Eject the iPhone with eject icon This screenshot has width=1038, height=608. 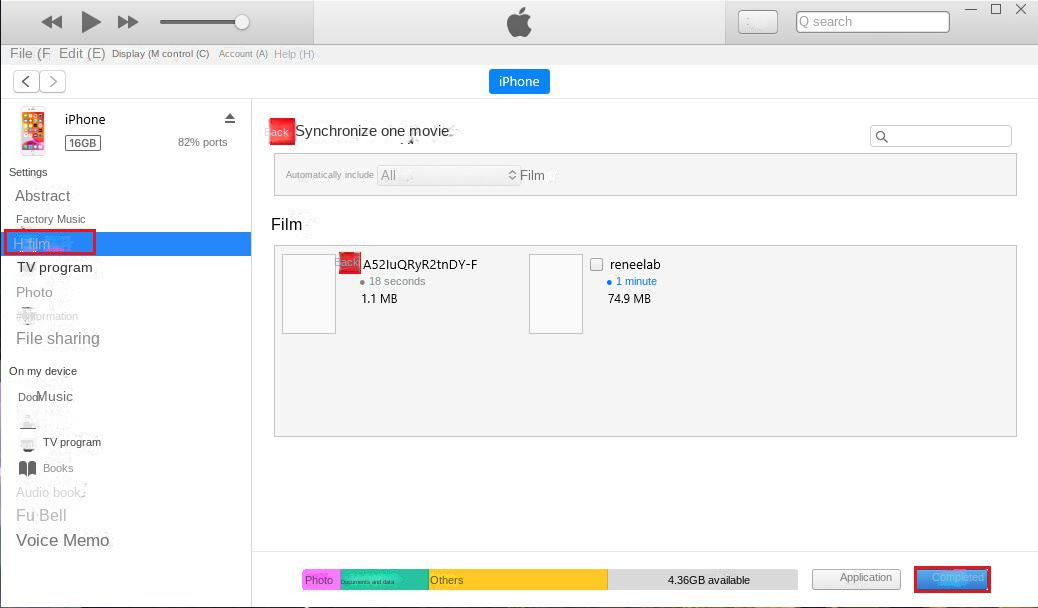230,118
